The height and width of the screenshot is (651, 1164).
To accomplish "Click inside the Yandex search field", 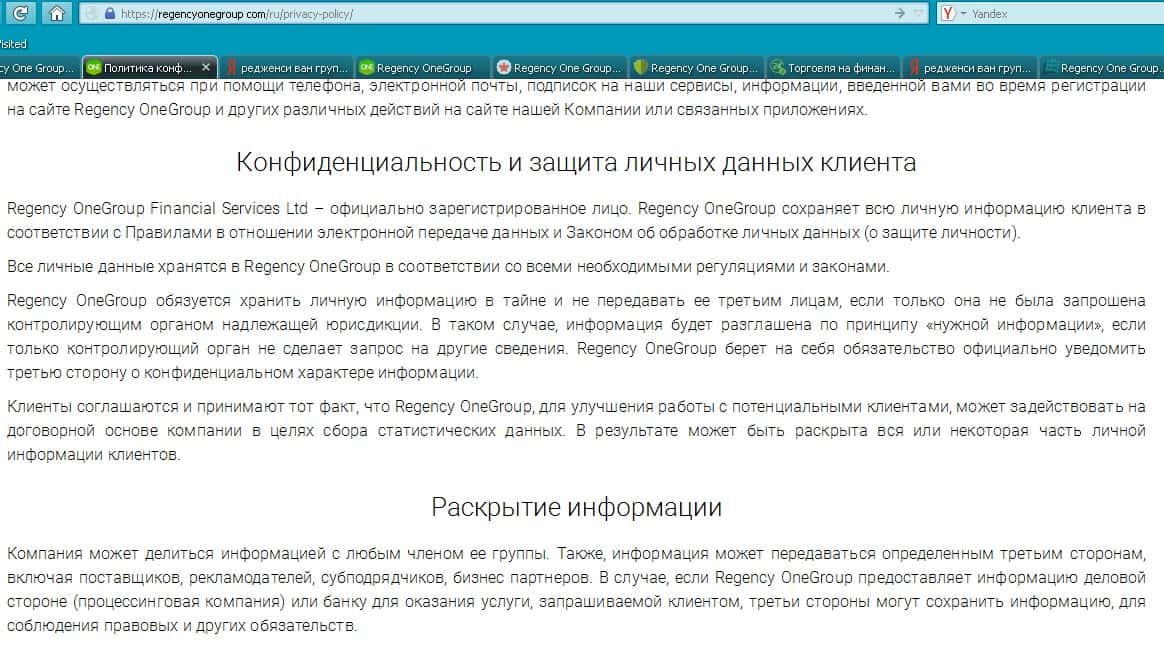I will [1060, 14].
